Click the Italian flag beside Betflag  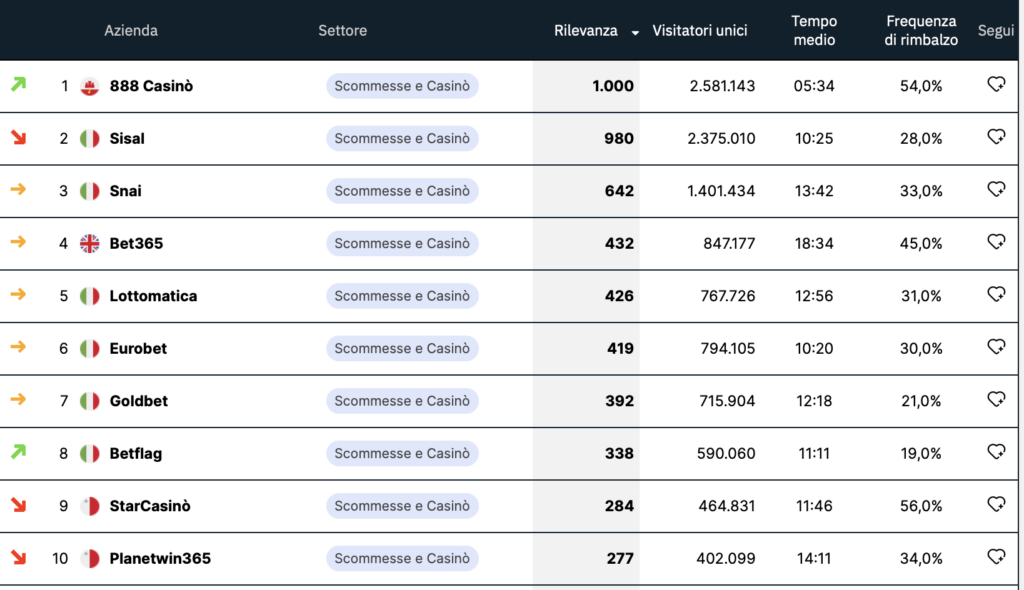click(x=89, y=453)
